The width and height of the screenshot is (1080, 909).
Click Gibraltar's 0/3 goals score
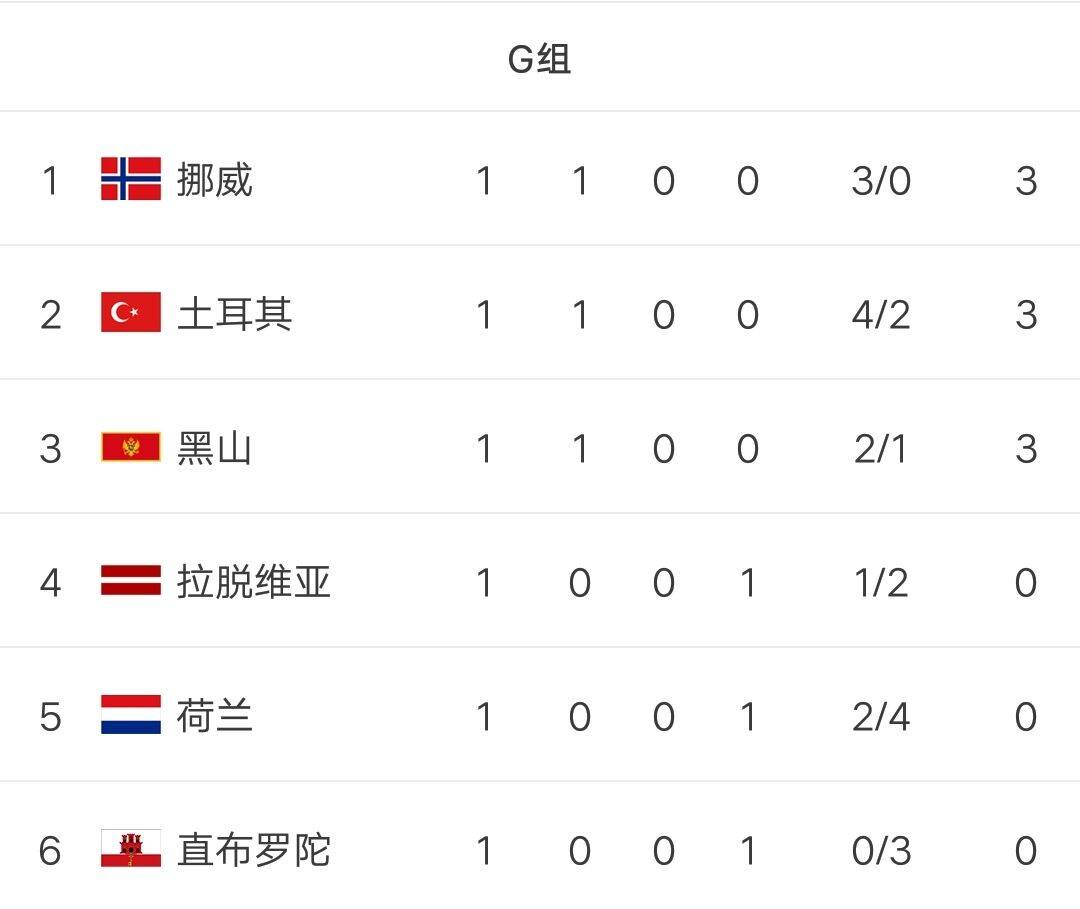point(881,850)
